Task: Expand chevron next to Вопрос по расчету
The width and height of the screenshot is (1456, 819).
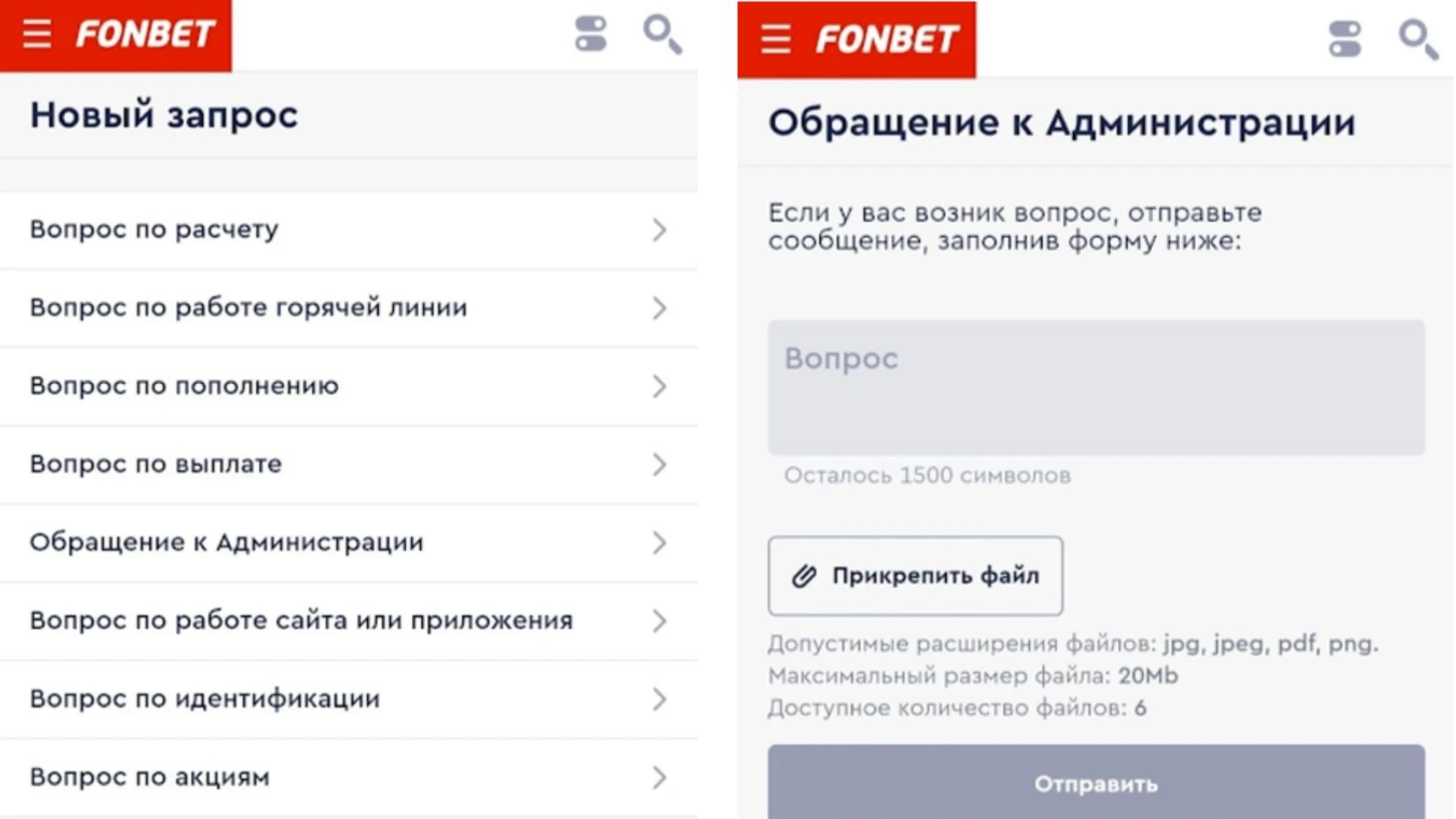Action: click(x=659, y=230)
